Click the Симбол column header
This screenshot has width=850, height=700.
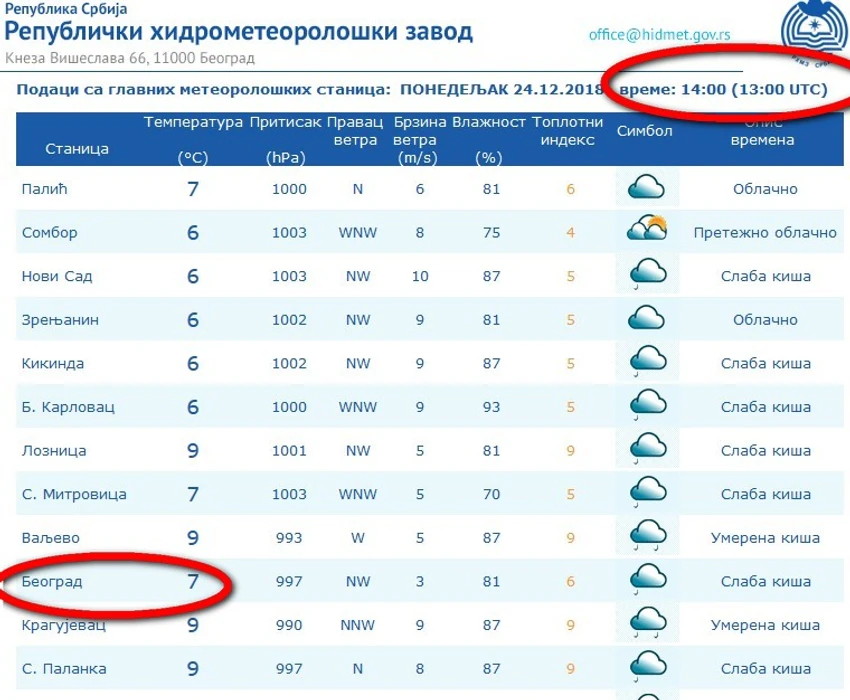point(645,131)
